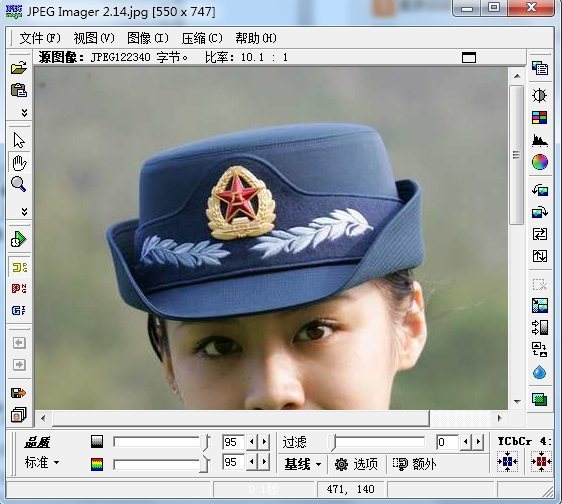Open the color grid palette icon

539,117
